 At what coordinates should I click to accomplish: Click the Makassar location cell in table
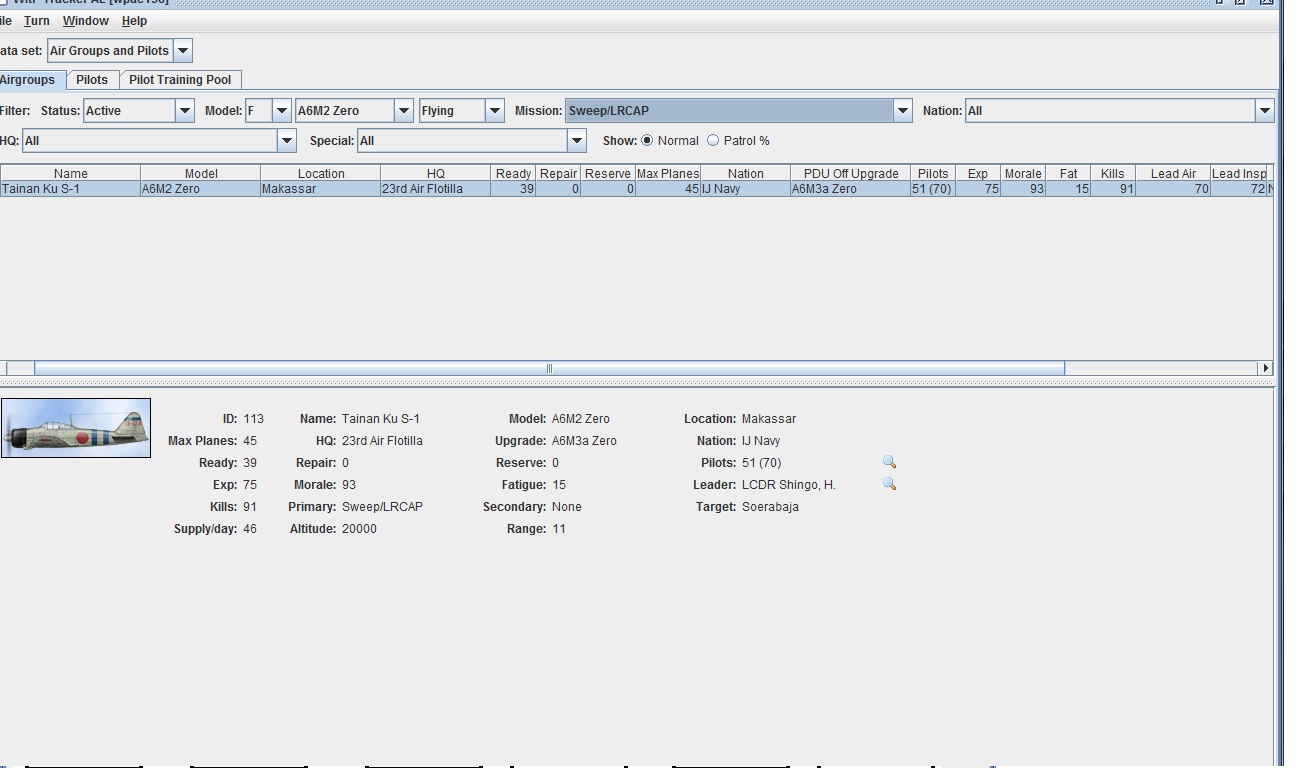321,189
